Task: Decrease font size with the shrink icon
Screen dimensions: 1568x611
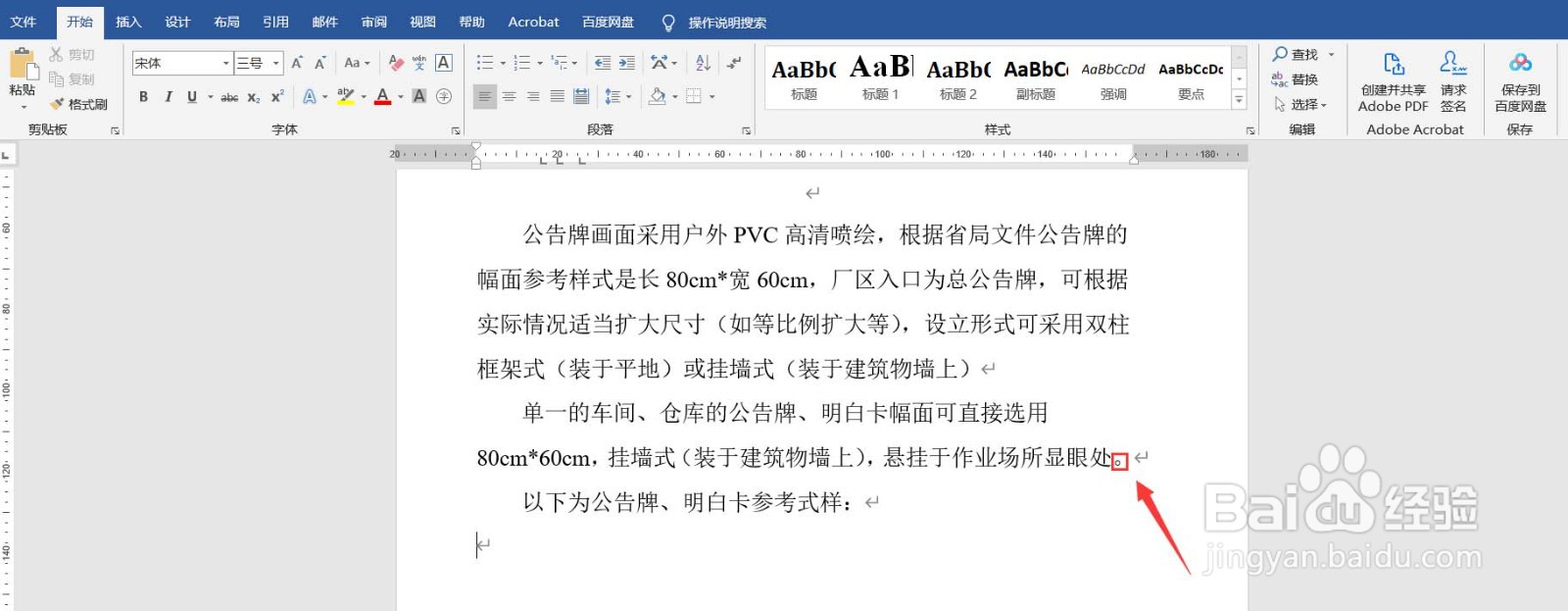Action: click(319, 63)
